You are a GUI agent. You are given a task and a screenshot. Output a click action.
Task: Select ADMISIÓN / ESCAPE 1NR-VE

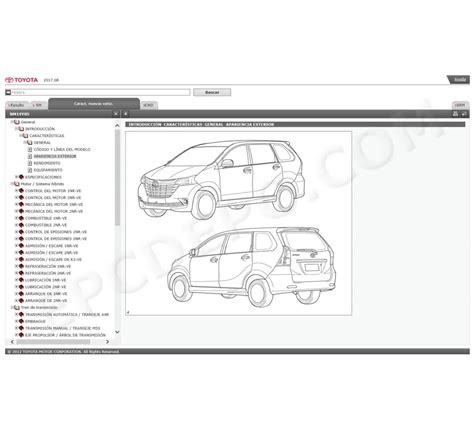pyautogui.click(x=52, y=246)
